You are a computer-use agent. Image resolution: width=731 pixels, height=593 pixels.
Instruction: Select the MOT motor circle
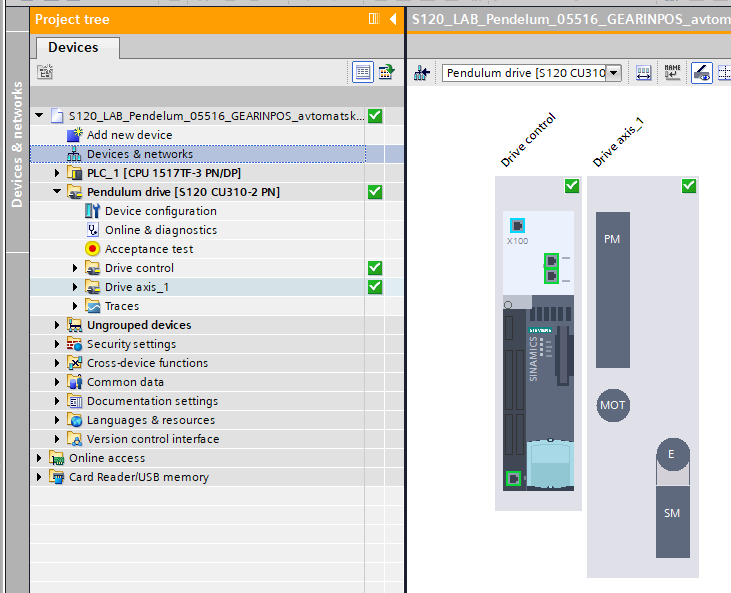[x=613, y=405]
